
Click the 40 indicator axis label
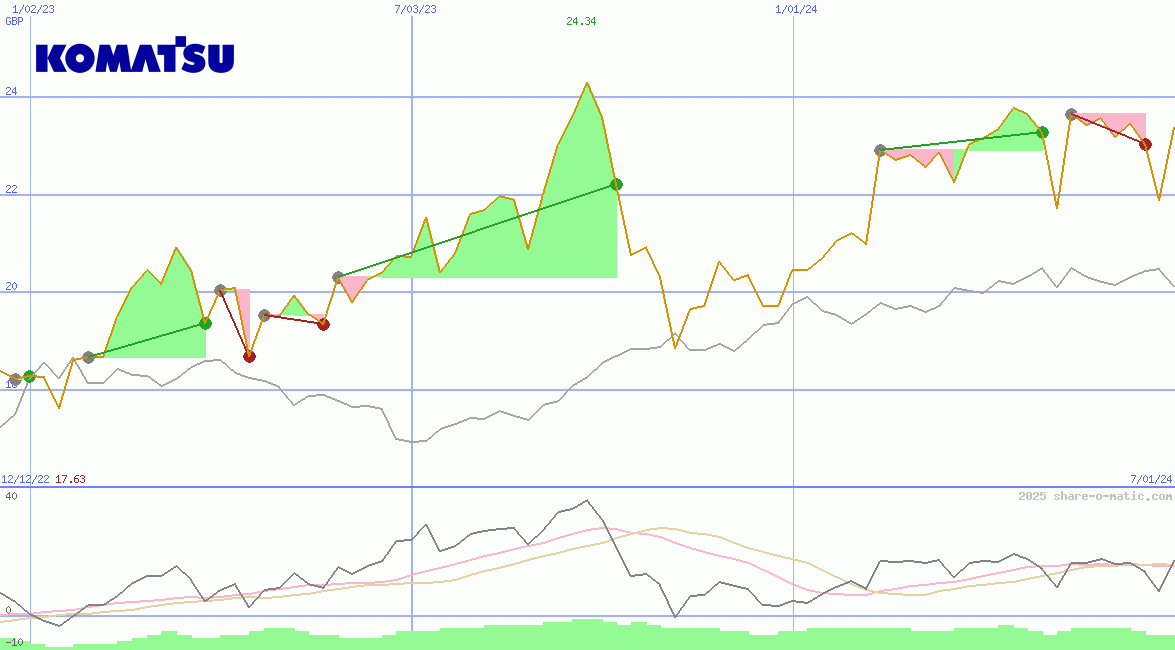12,497
